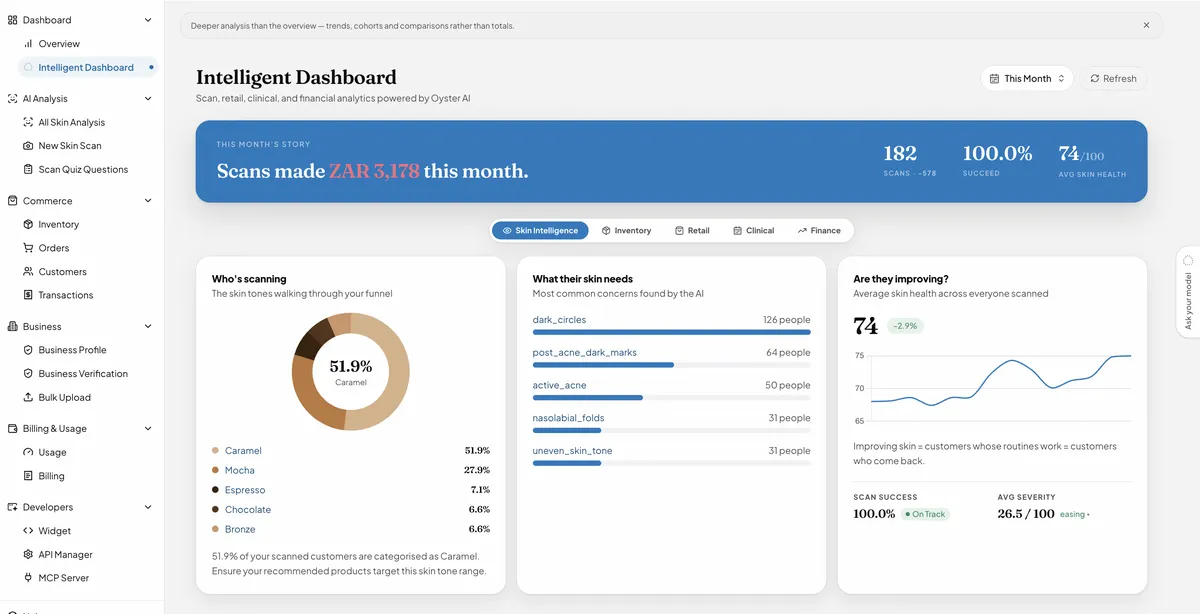This screenshot has width=1200, height=614.
Task: Click the MCP Server icon
Action: [28, 578]
